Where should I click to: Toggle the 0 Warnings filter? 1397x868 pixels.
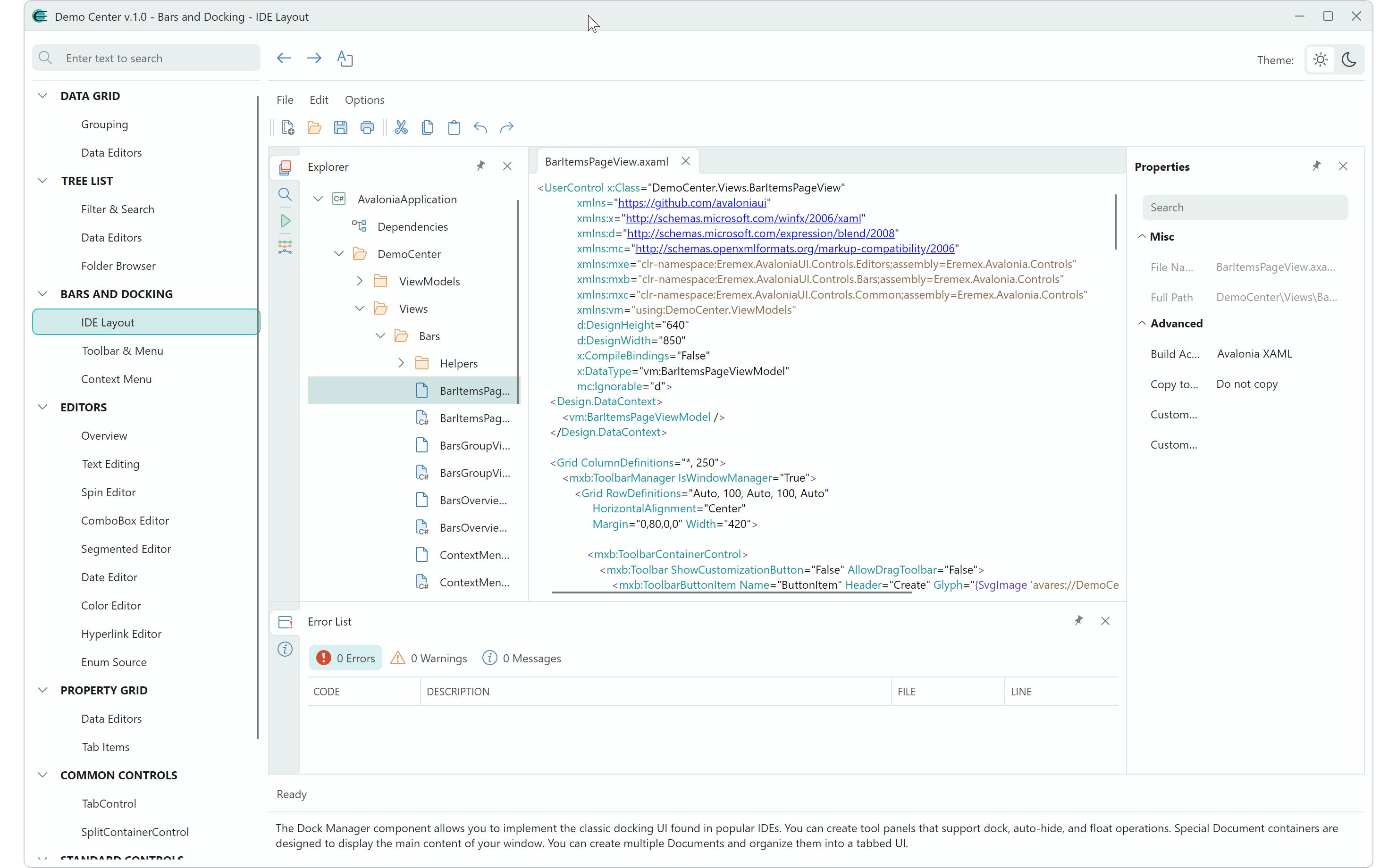click(429, 658)
